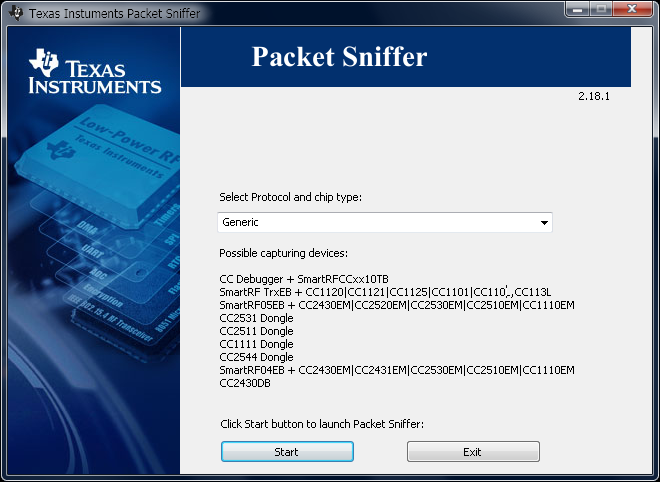660x482 pixels.
Task: Select the CC2544 Dongle text line
Action: tap(256, 357)
